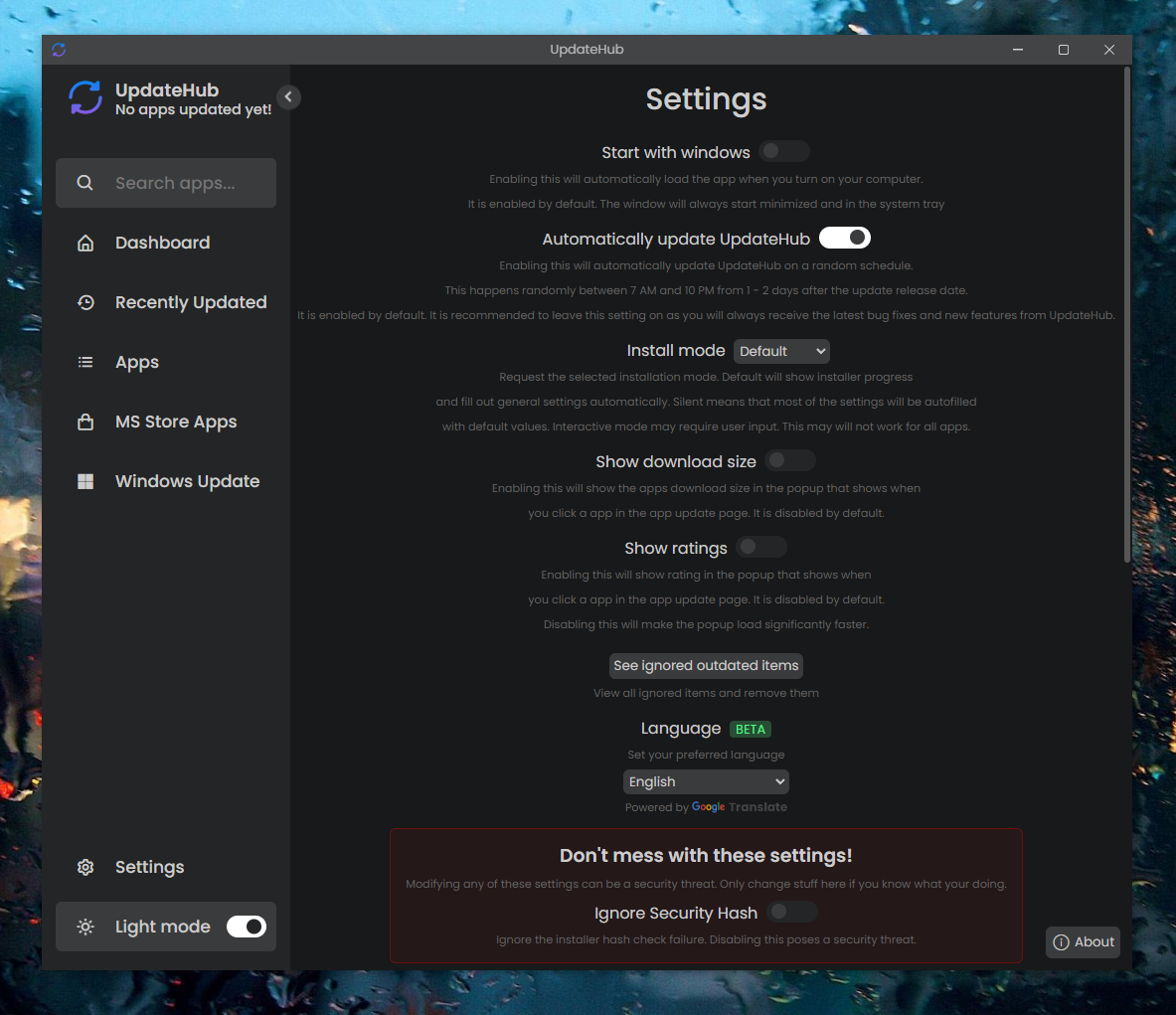This screenshot has width=1176, height=1015.
Task: Minimize the UpdateHub window
Action: (1018, 50)
